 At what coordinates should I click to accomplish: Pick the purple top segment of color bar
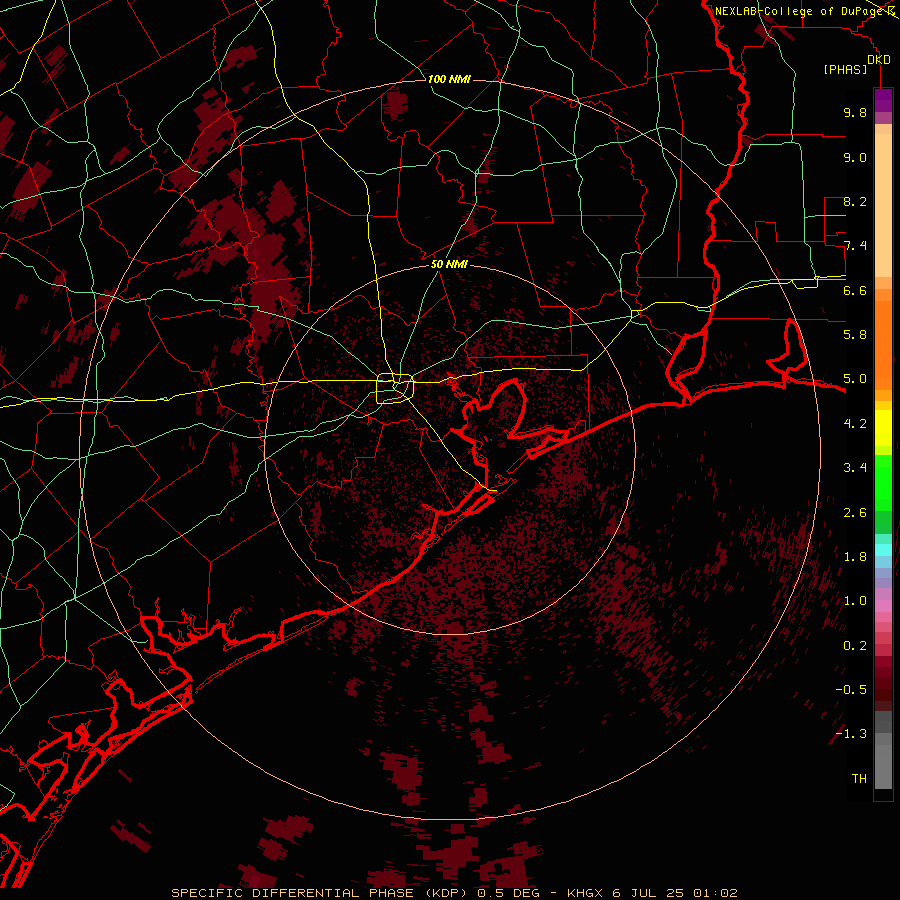883,100
